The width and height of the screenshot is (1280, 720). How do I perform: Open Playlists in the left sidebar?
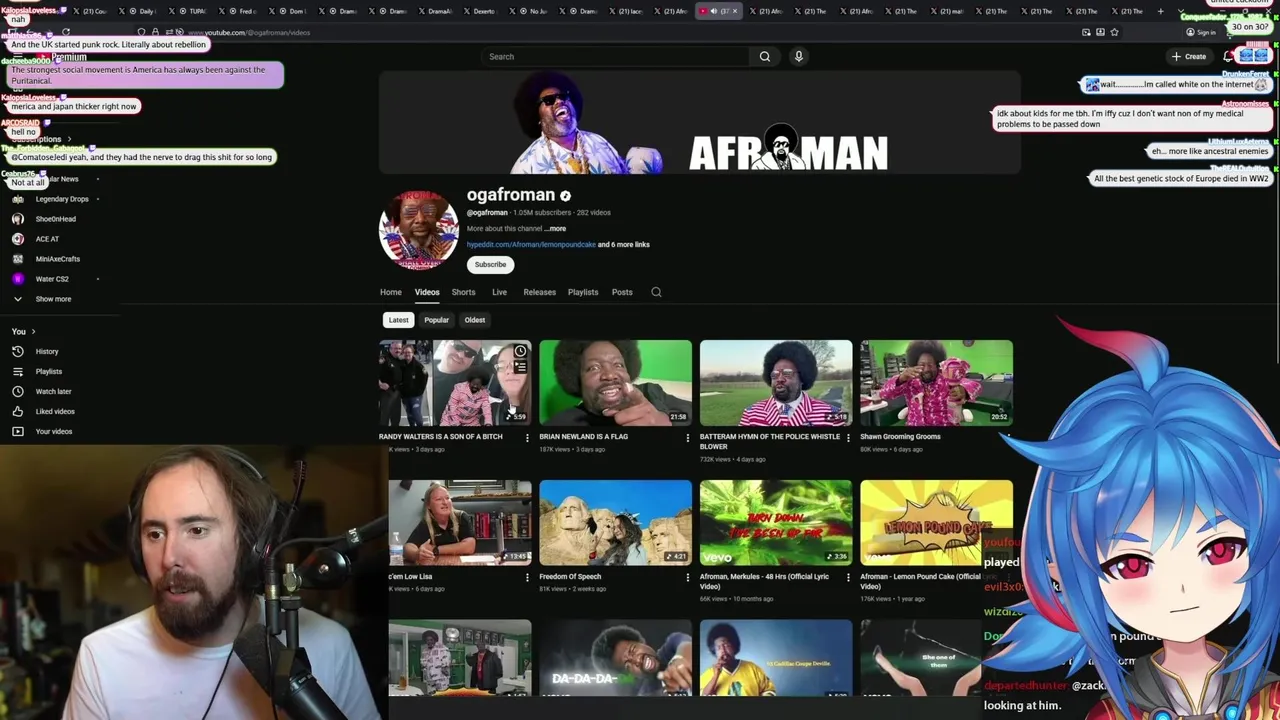coord(48,371)
